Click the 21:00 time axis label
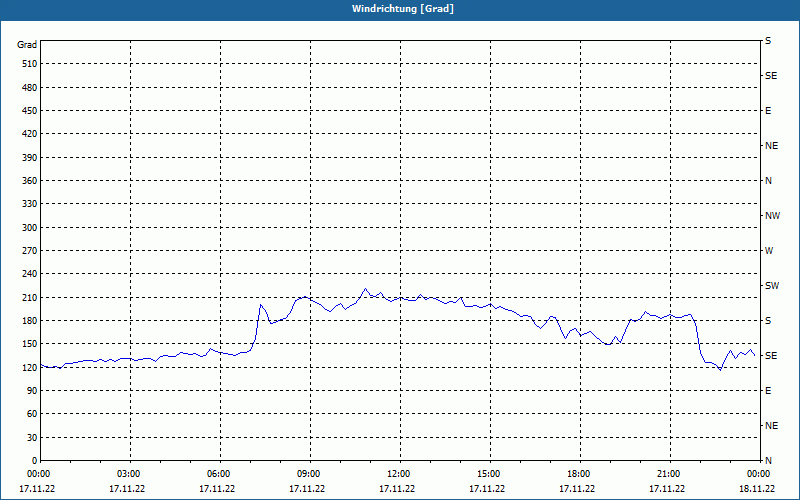 670,474
